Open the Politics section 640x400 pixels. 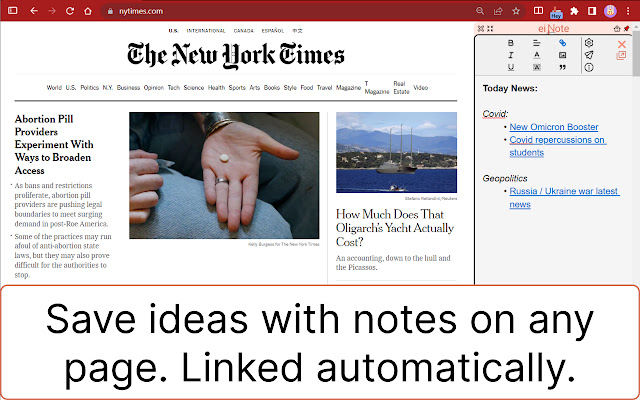point(89,87)
